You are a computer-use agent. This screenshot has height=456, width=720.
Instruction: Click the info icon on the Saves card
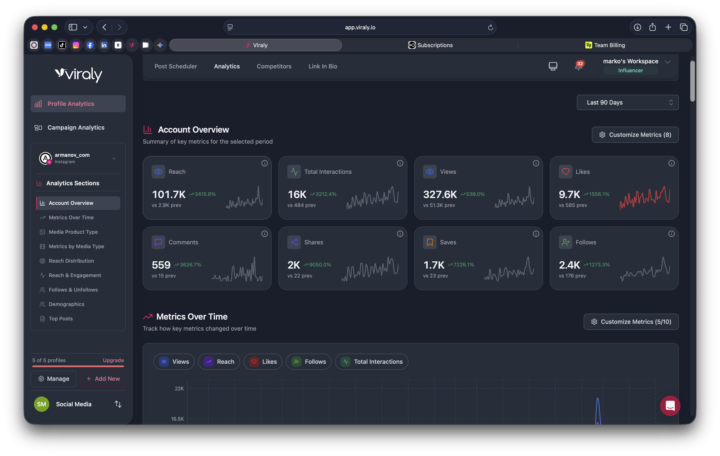point(536,234)
